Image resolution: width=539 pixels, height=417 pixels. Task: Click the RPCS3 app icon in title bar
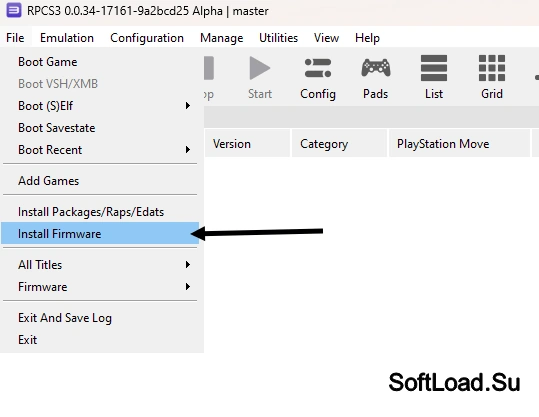click(14, 10)
